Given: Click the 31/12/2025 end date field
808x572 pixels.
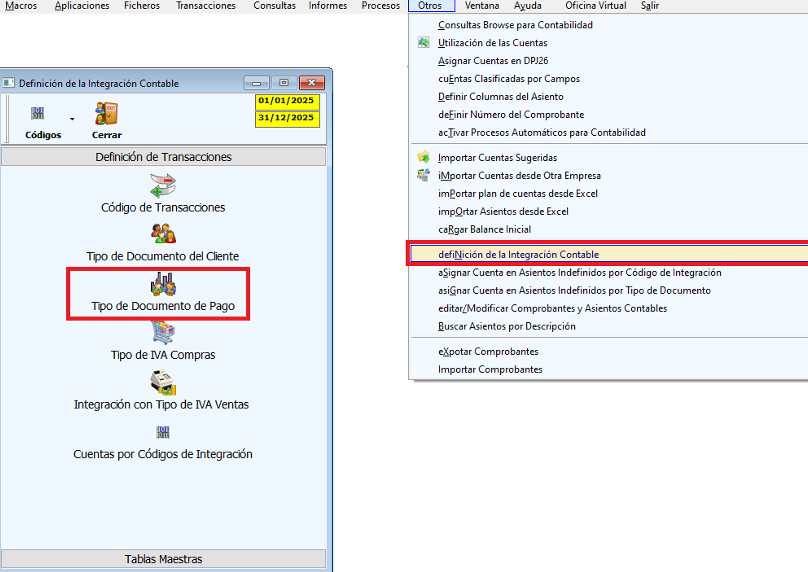Looking at the screenshot, I should (286, 118).
